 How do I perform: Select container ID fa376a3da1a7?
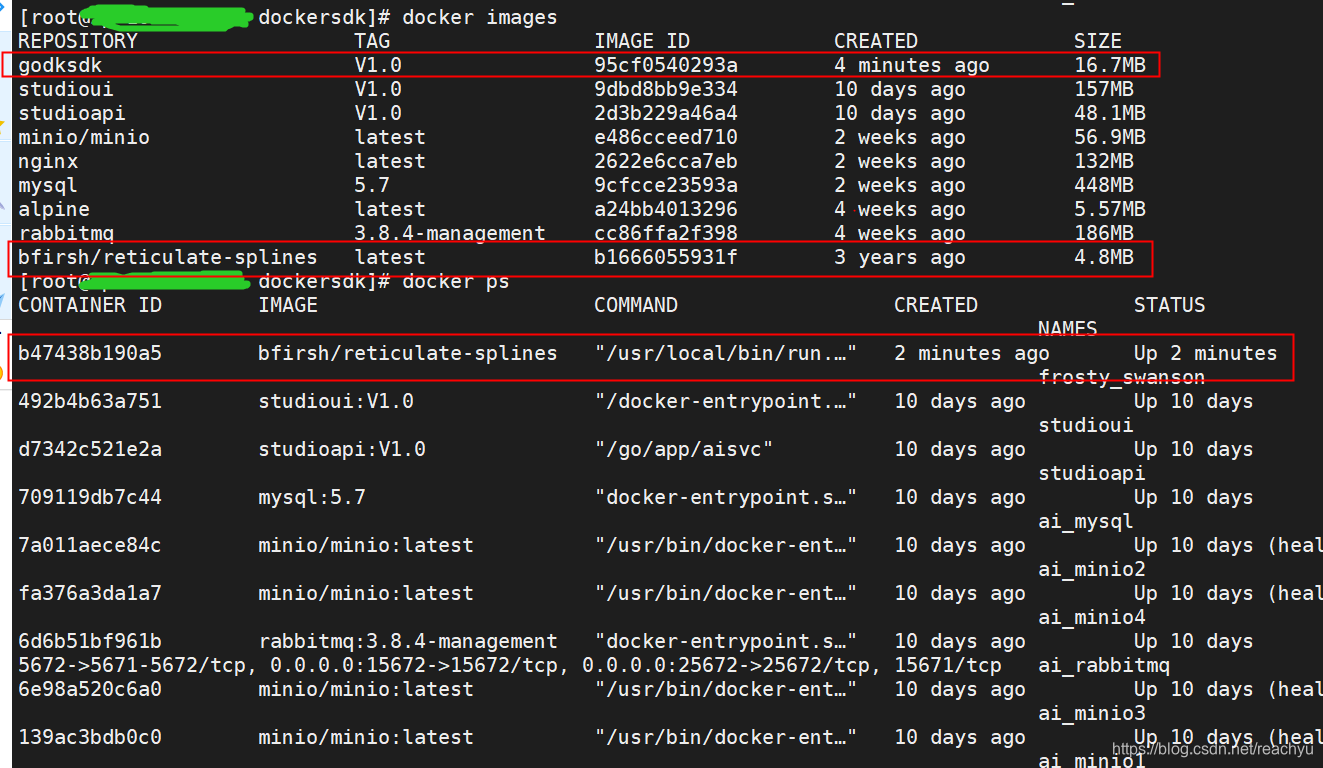[x=90, y=593]
